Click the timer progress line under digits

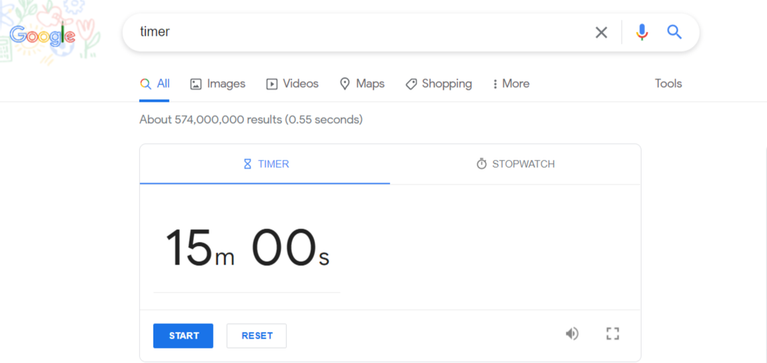(247, 293)
